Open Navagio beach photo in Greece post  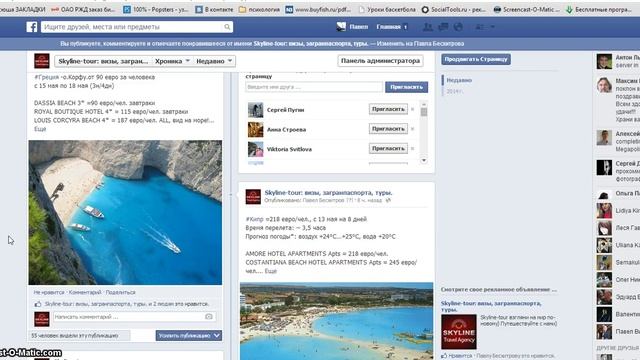pyautogui.click(x=125, y=212)
